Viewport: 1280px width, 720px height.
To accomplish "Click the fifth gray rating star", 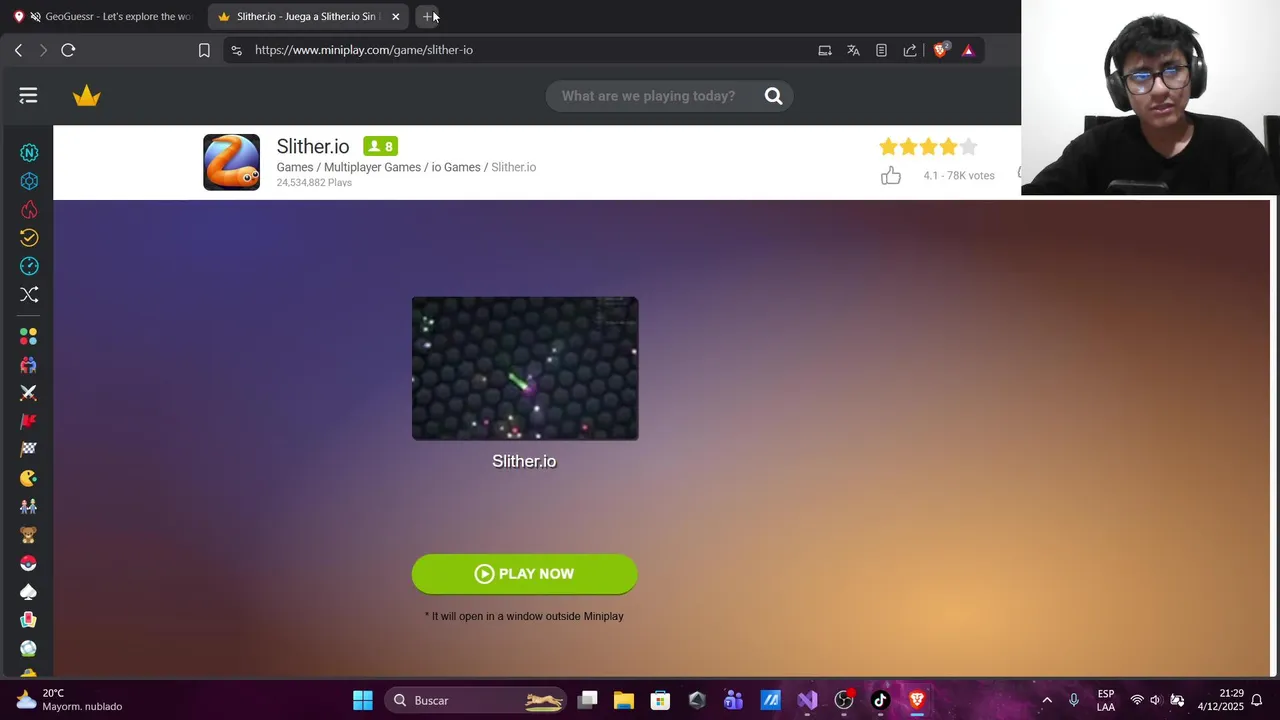I will [968, 147].
